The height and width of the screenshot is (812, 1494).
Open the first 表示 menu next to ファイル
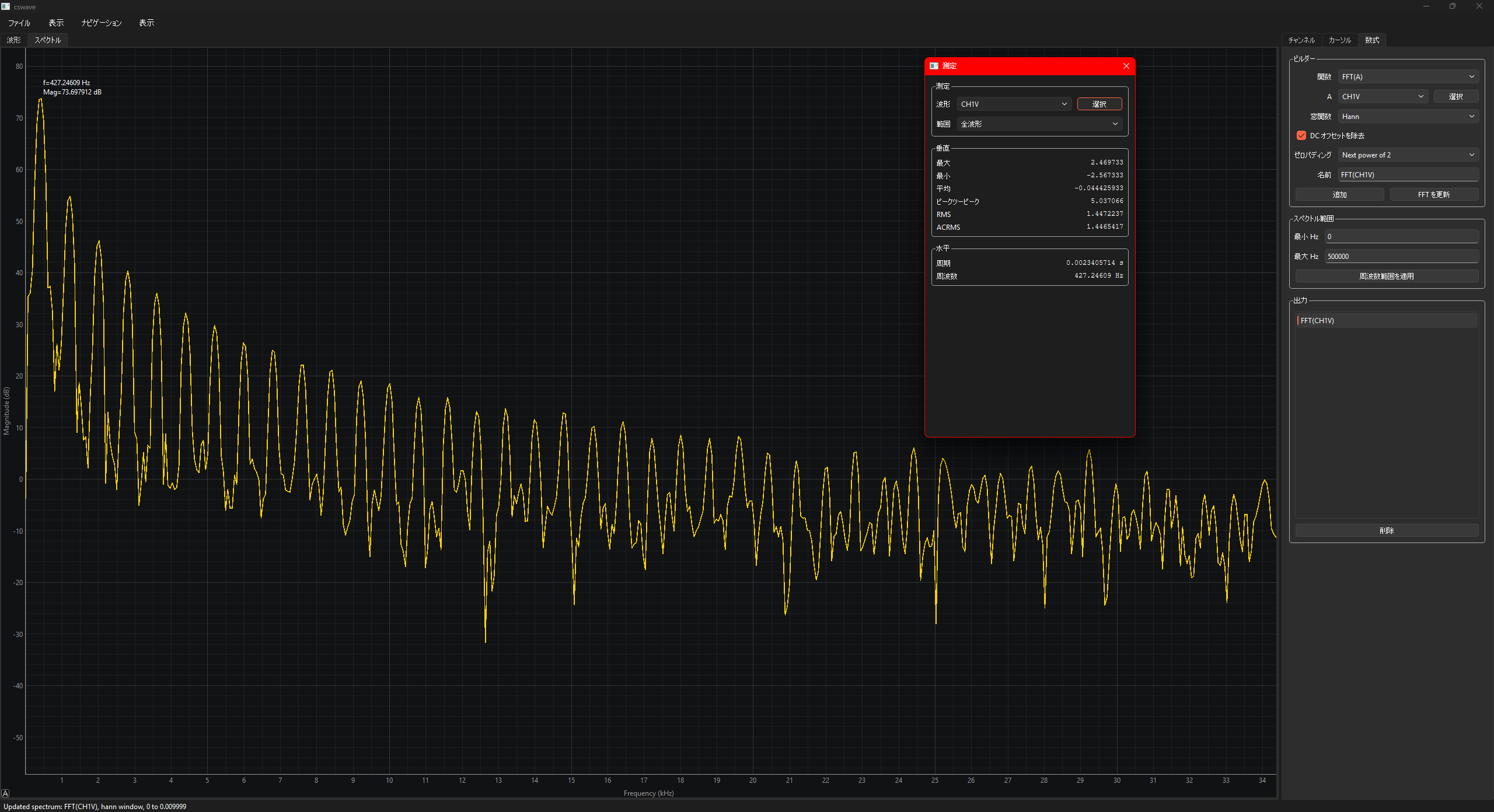pos(56,23)
